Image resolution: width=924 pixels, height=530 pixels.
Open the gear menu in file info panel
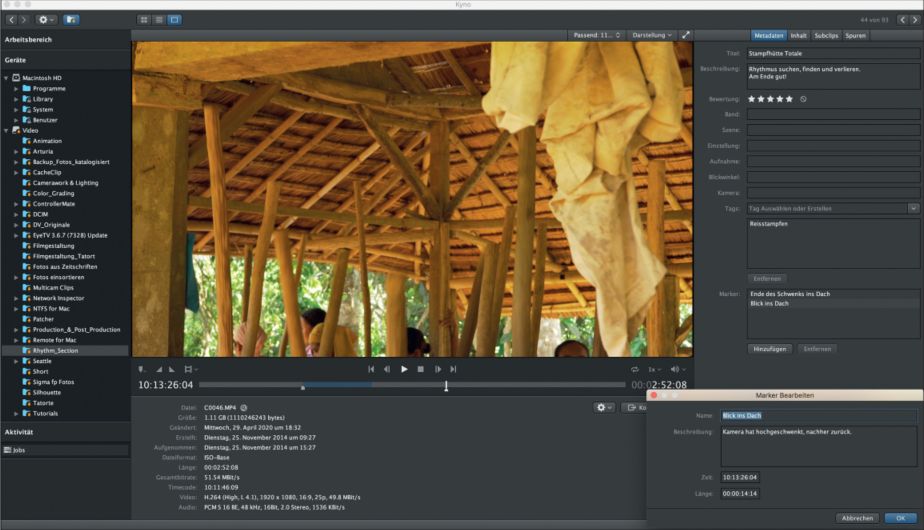[x=603, y=407]
